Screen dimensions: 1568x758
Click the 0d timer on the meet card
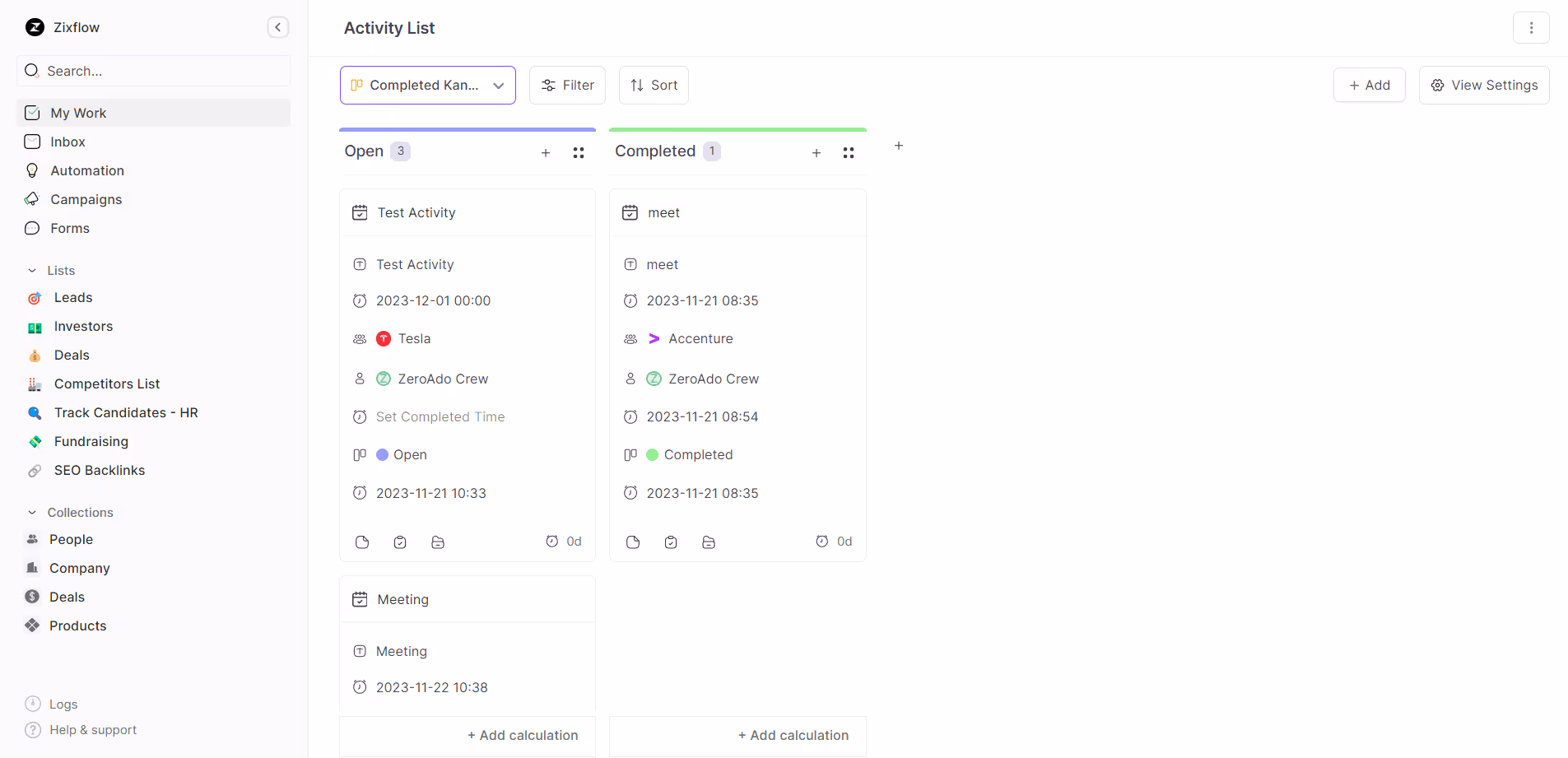834,542
